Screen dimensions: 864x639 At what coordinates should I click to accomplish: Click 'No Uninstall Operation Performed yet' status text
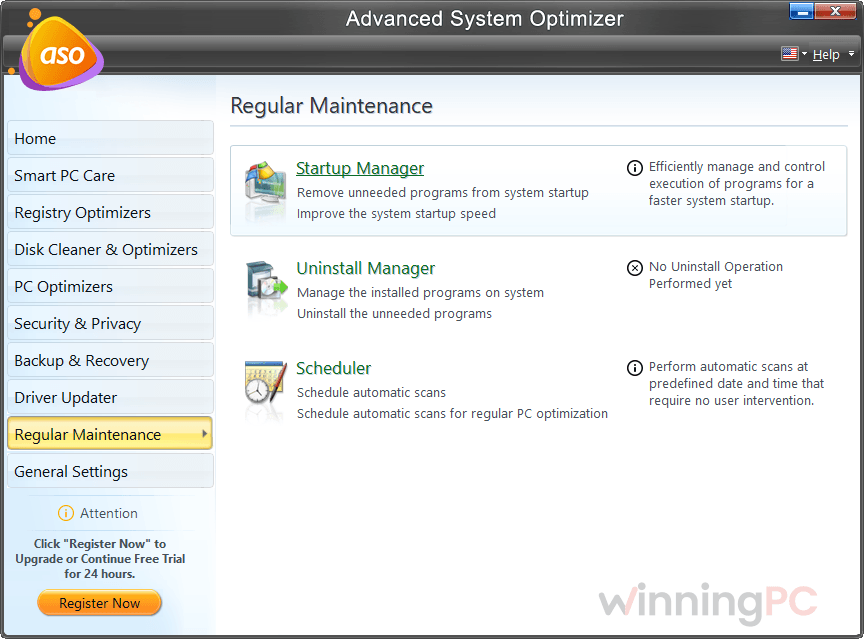point(716,275)
